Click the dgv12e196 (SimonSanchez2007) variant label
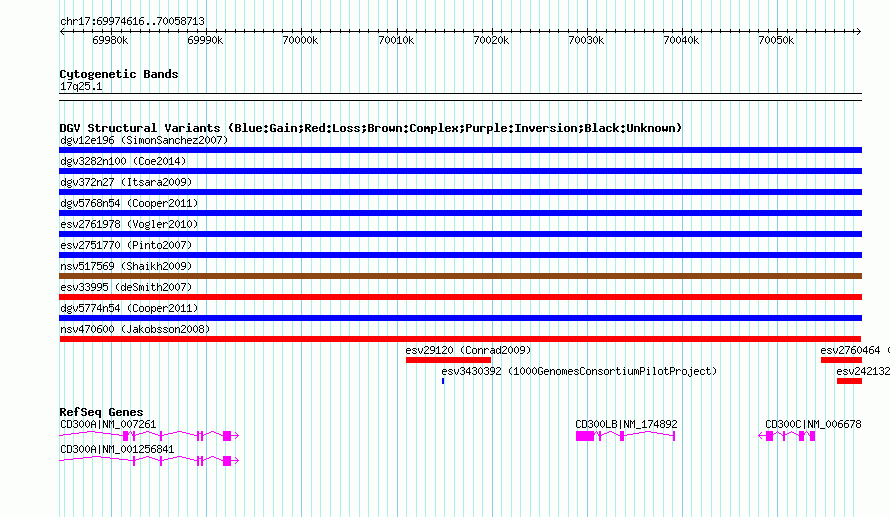 [x=144, y=140]
